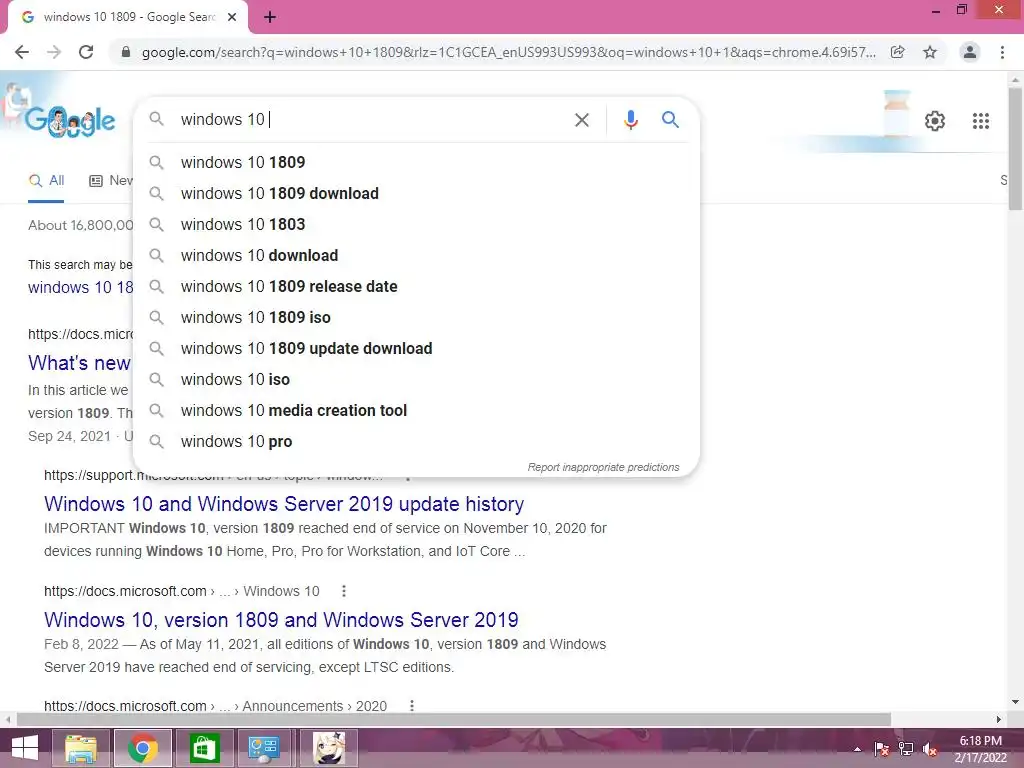
Task: Bookmark this page with the star icon
Action: pyautogui.click(x=930, y=52)
